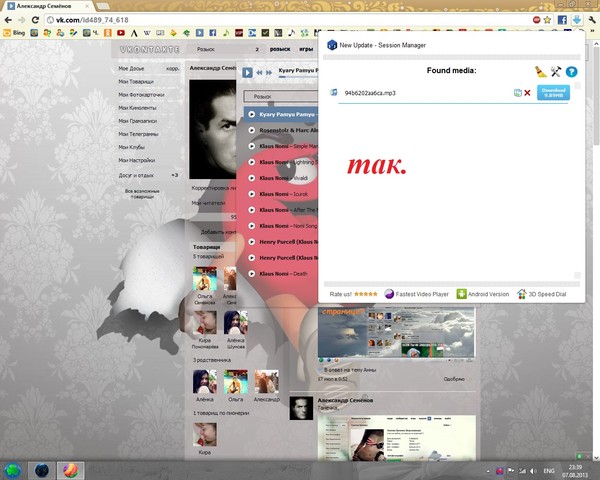Open New Update - Session Manager link

pos(382,45)
